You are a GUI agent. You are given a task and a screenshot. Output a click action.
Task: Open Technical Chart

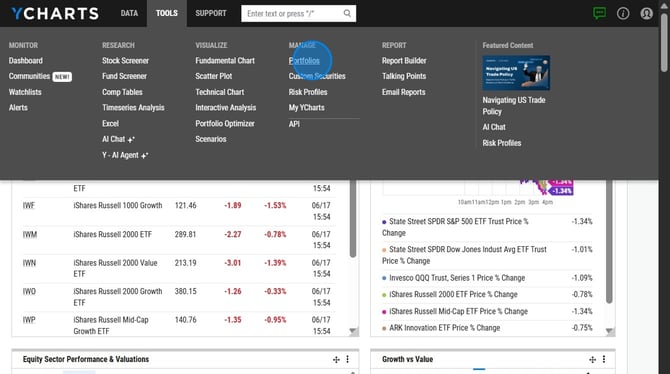[220, 92]
